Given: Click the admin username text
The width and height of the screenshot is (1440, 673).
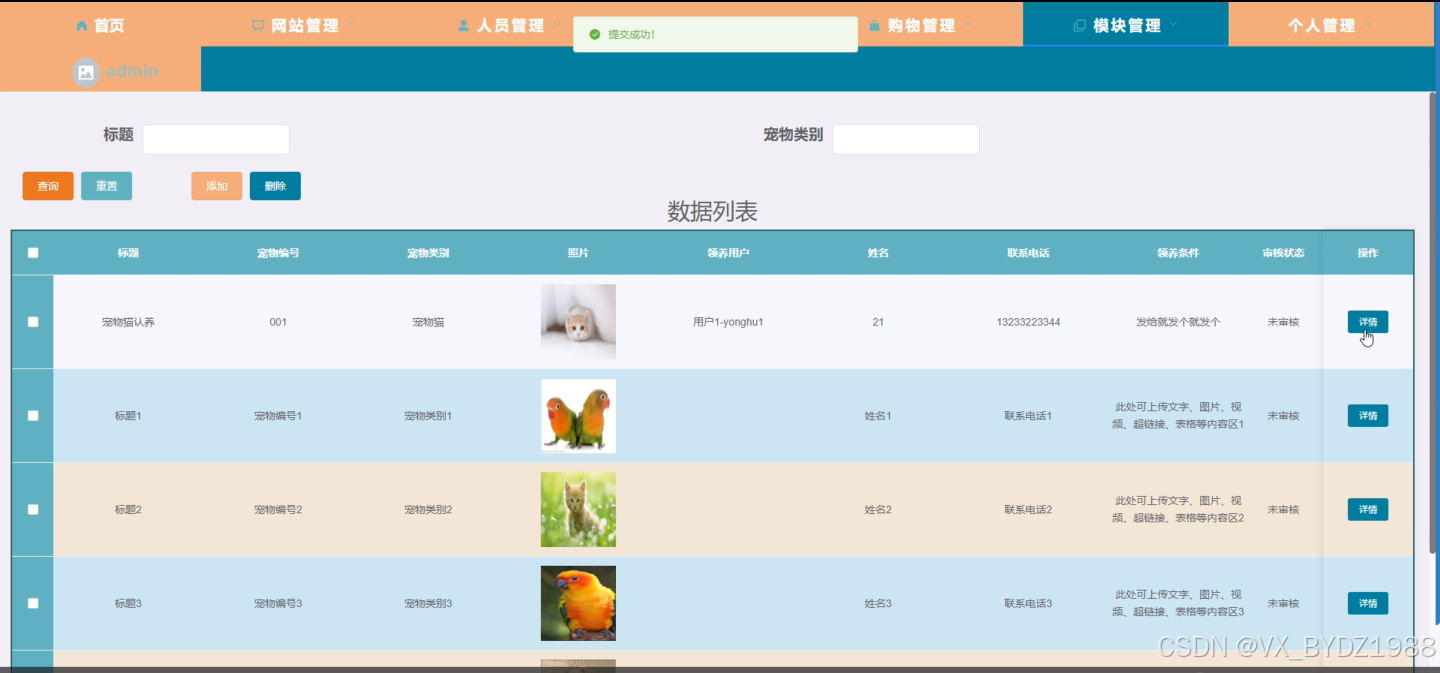Looking at the screenshot, I should [131, 72].
